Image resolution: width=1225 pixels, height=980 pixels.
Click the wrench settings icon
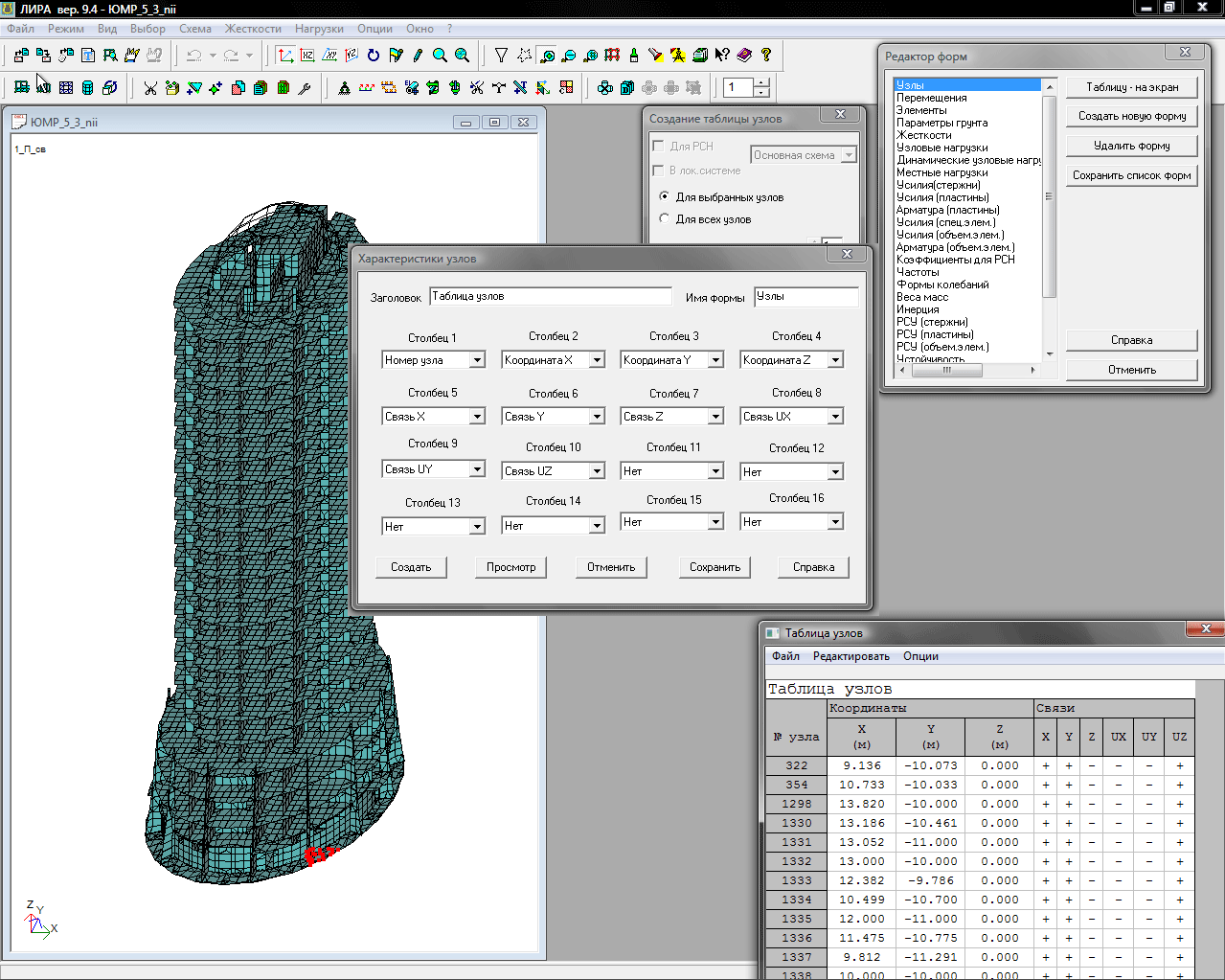[x=305, y=88]
